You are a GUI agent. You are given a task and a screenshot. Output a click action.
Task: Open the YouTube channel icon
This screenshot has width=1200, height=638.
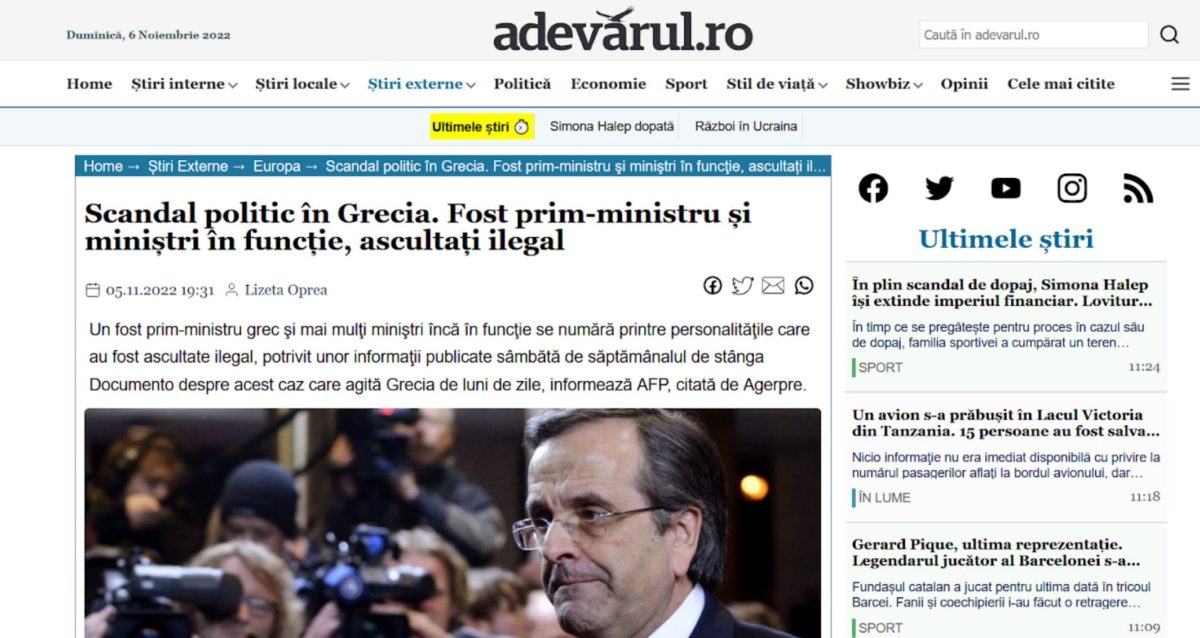click(x=1005, y=188)
